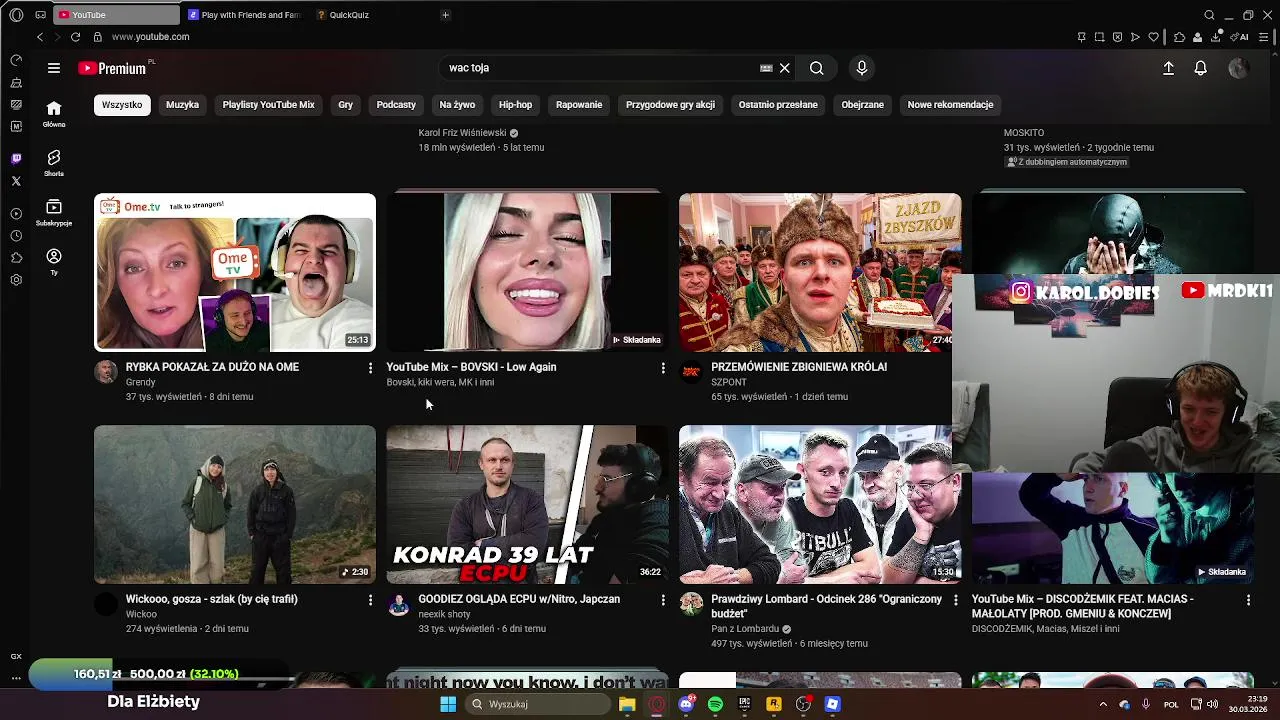Start voice search with the microphone
This screenshot has width=1280, height=720.
point(862,68)
